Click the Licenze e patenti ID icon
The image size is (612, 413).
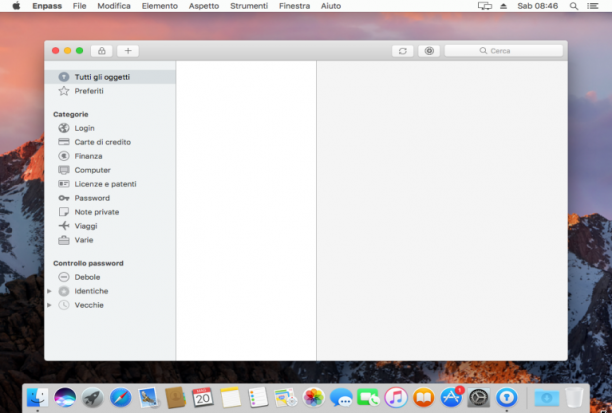click(x=64, y=184)
